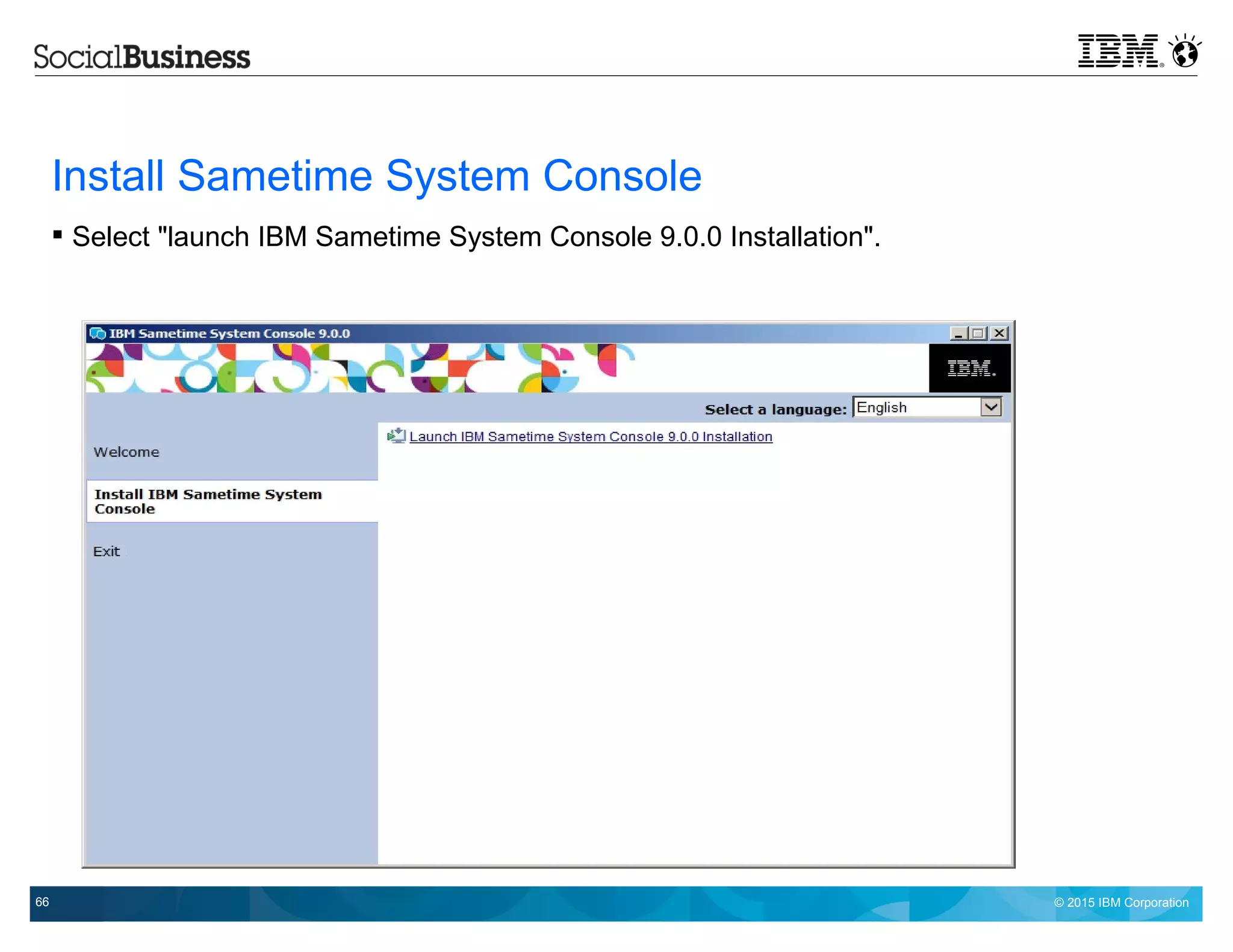Click the English language input field text

pos(881,407)
